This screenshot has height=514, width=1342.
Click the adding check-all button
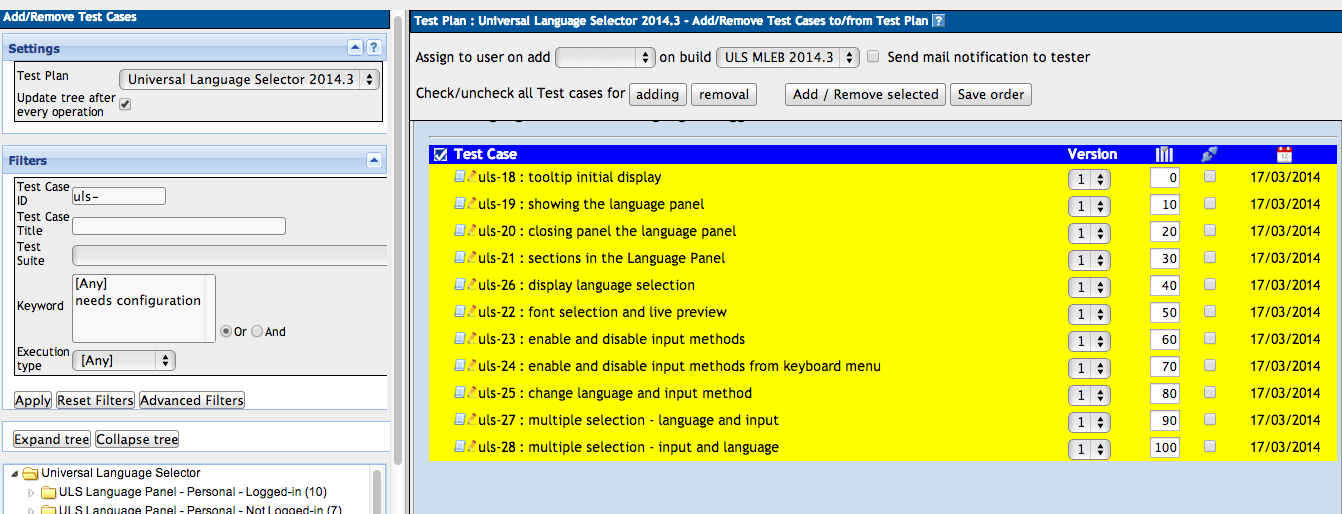pos(657,94)
